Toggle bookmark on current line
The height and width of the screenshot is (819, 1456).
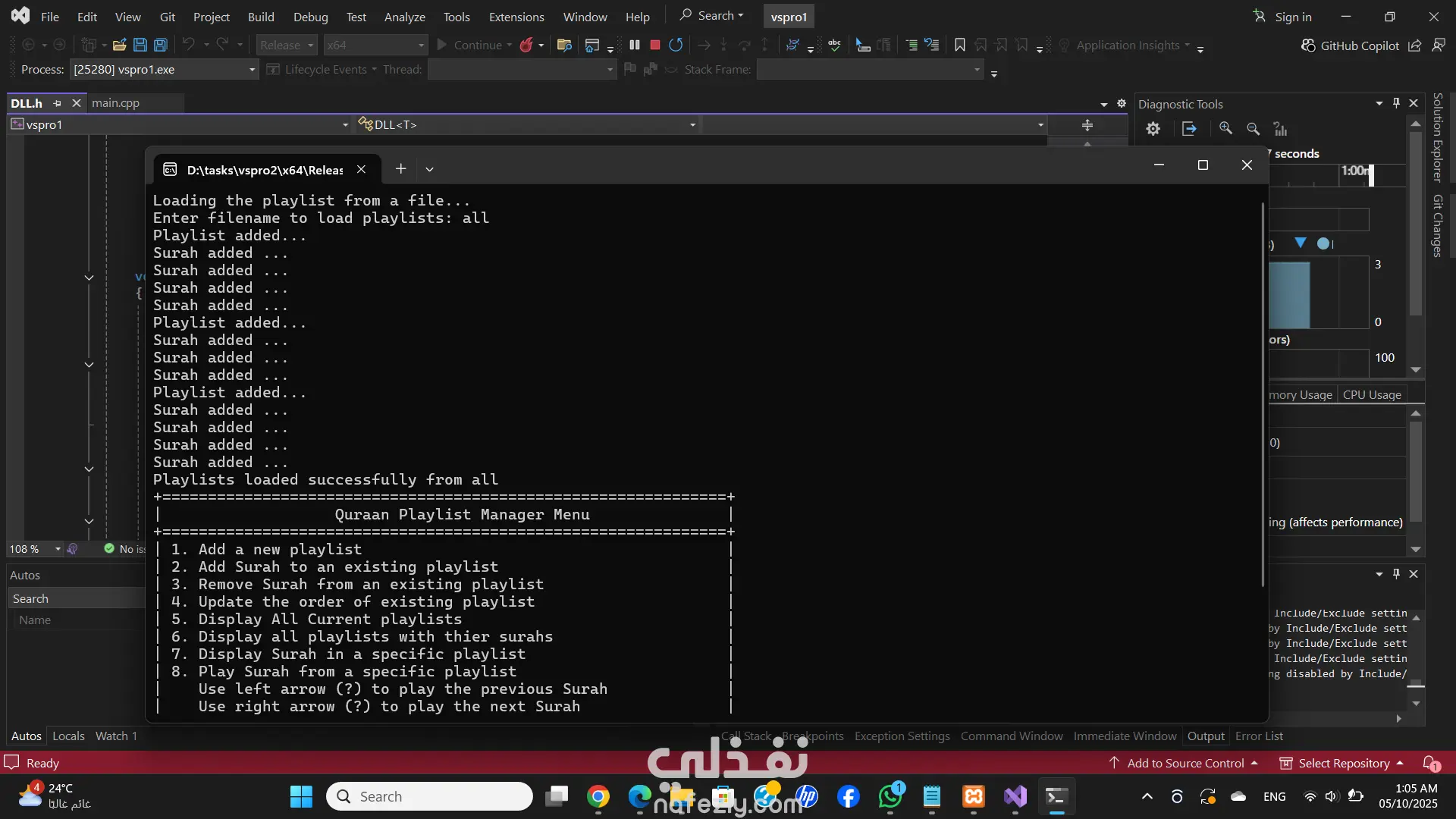(959, 45)
